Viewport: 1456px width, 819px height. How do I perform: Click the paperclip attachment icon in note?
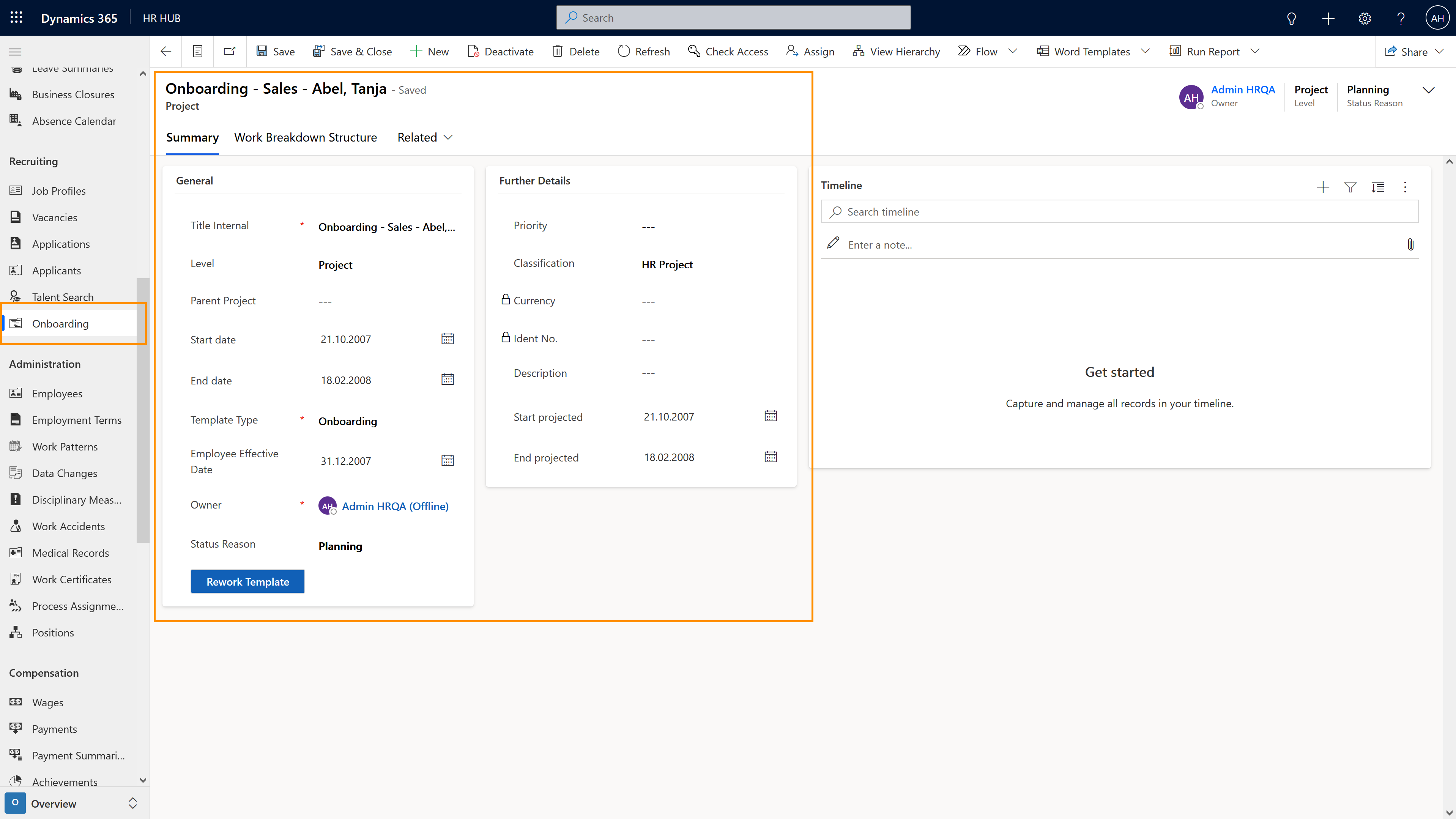point(1410,244)
